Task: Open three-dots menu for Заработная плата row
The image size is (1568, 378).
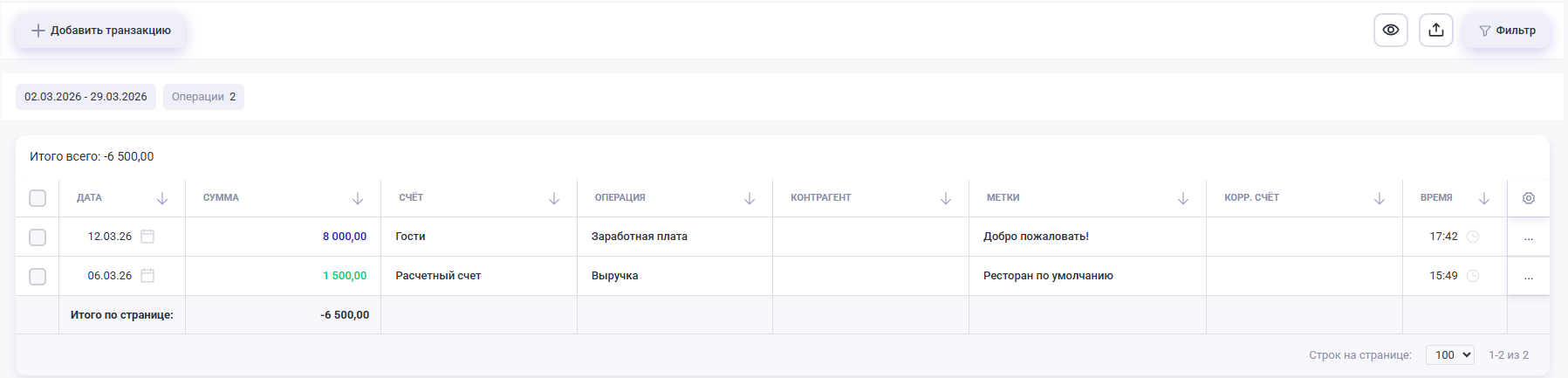Action: [1528, 237]
